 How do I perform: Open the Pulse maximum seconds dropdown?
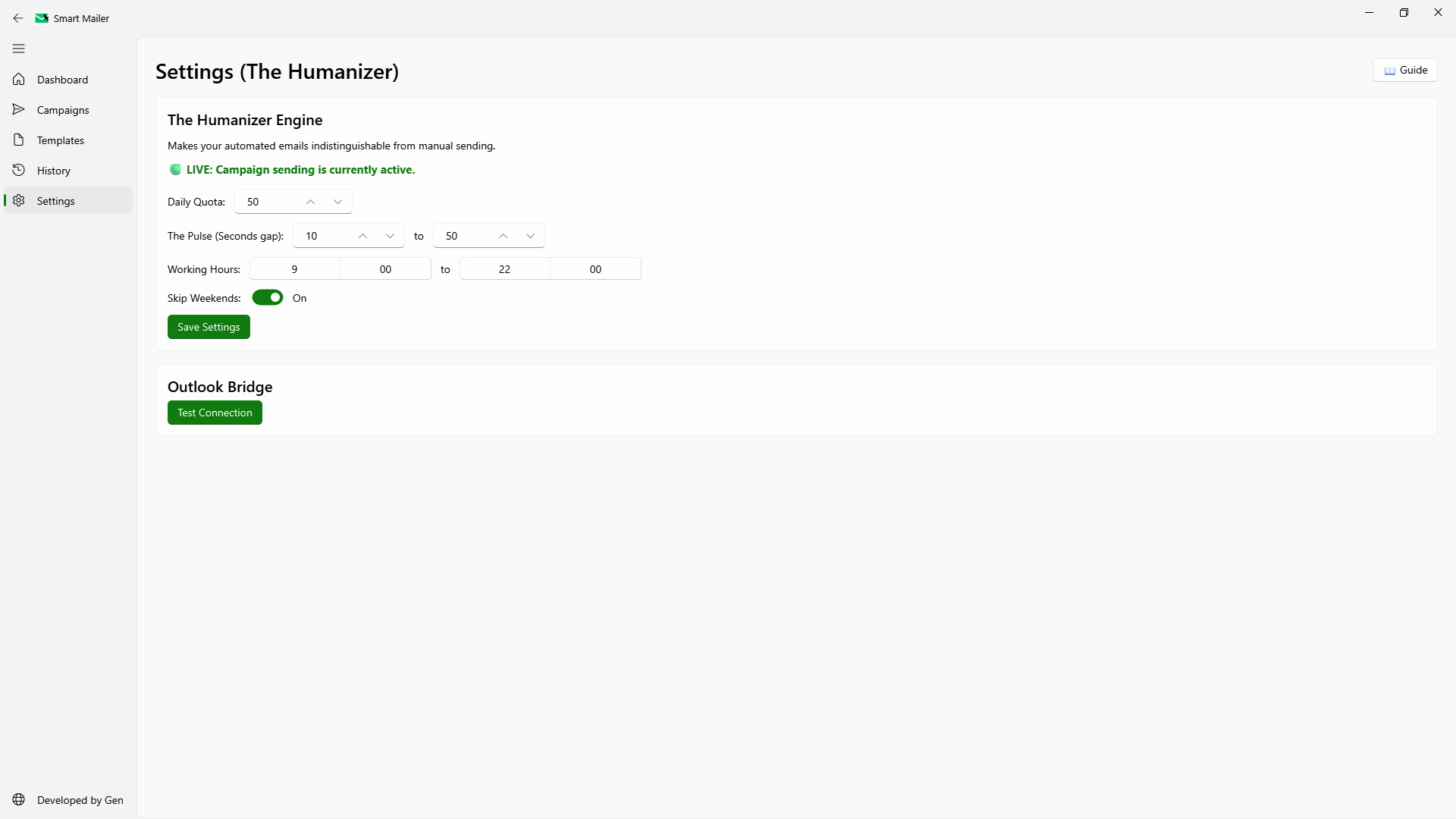(530, 236)
